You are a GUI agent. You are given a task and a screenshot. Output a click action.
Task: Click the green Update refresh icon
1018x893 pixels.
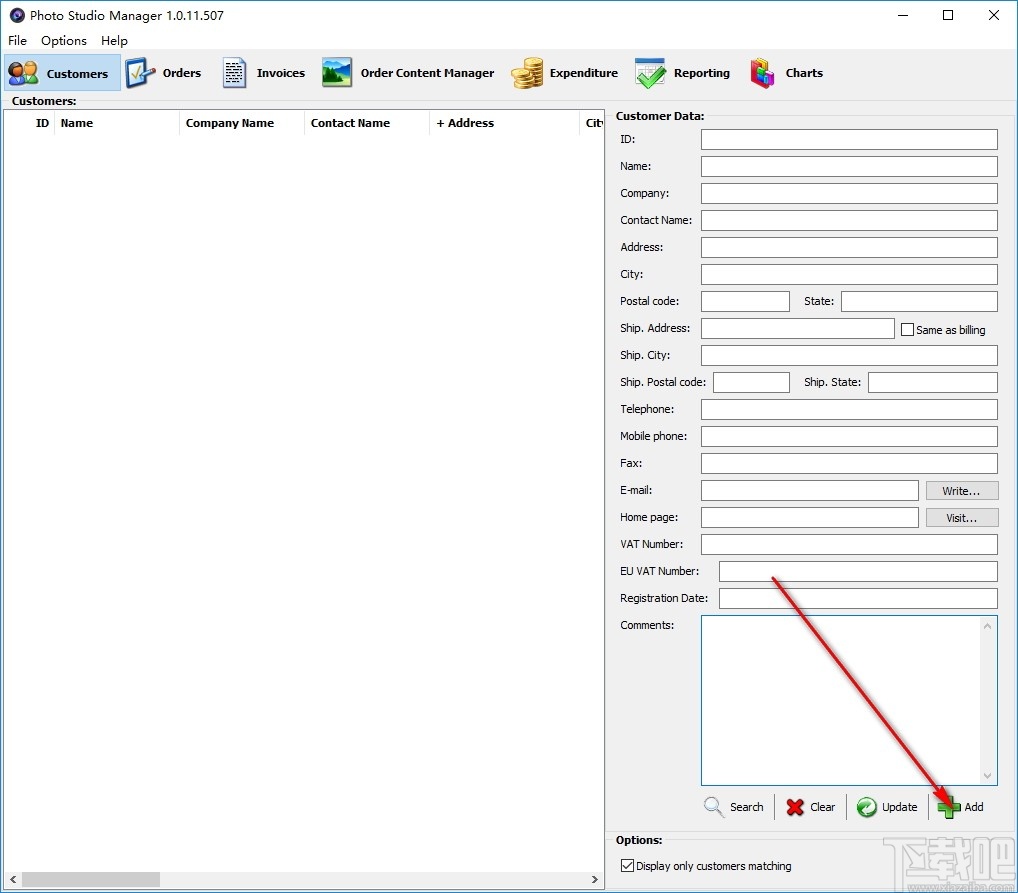click(867, 807)
